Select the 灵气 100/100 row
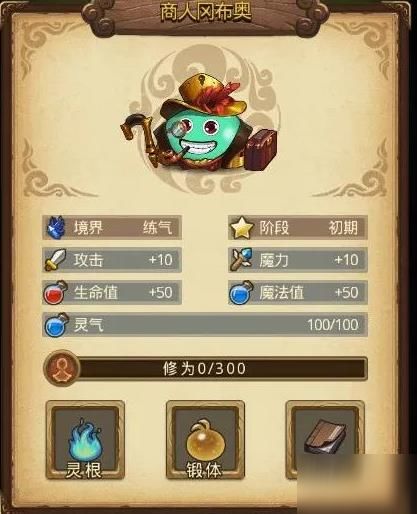 (x=205, y=325)
